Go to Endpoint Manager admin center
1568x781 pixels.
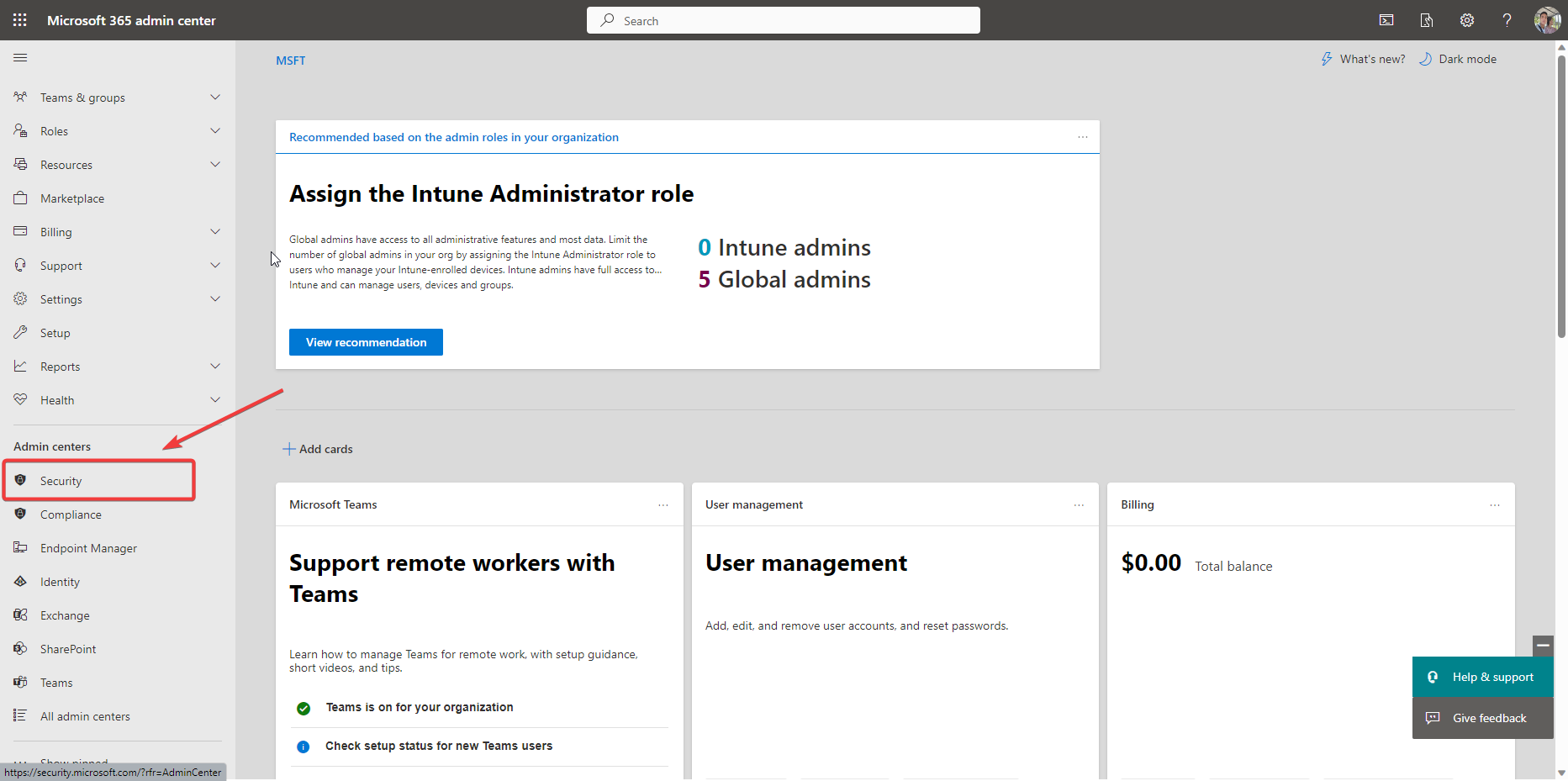coord(88,548)
